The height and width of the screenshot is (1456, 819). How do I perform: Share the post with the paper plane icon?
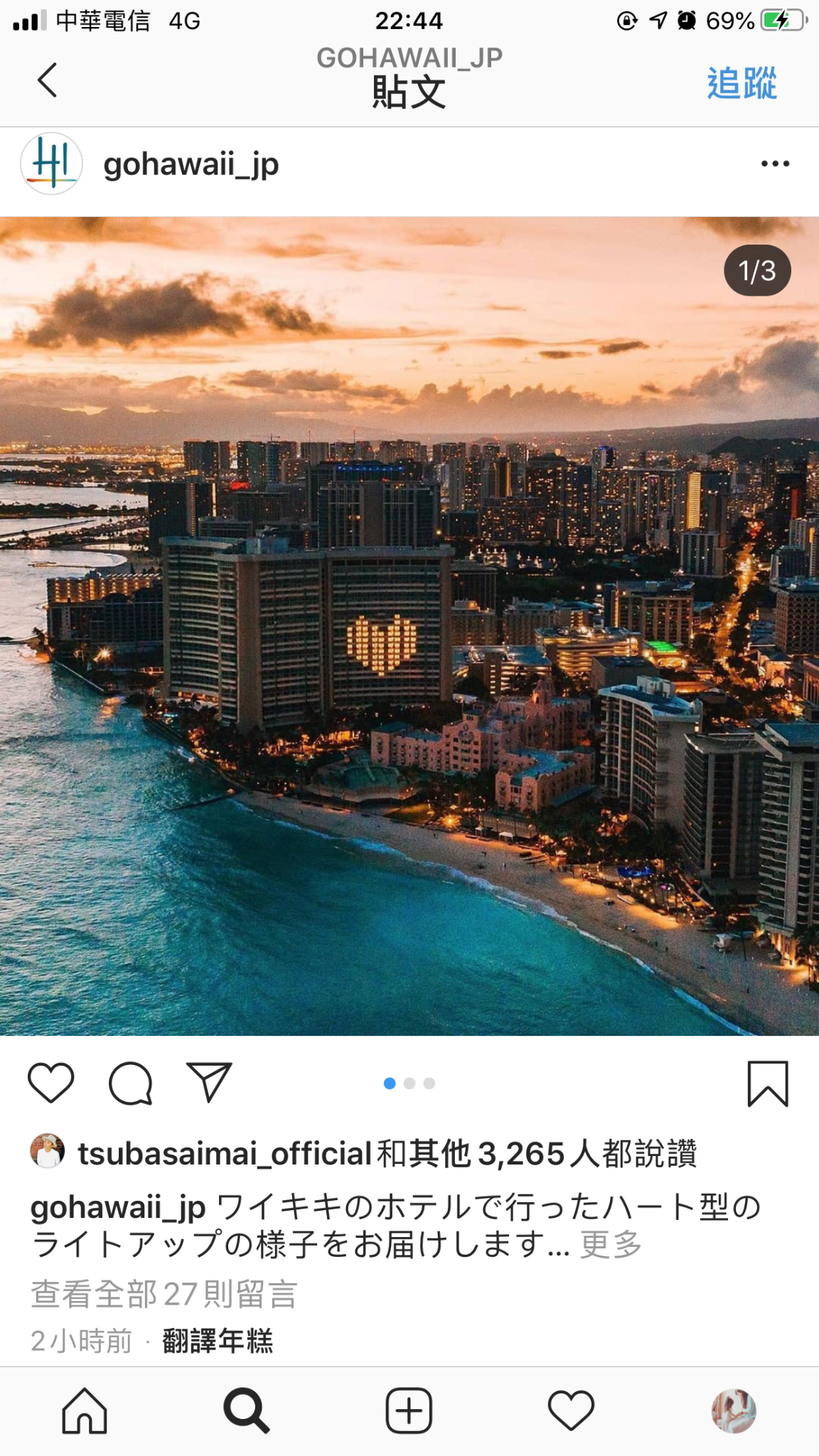209,1082
